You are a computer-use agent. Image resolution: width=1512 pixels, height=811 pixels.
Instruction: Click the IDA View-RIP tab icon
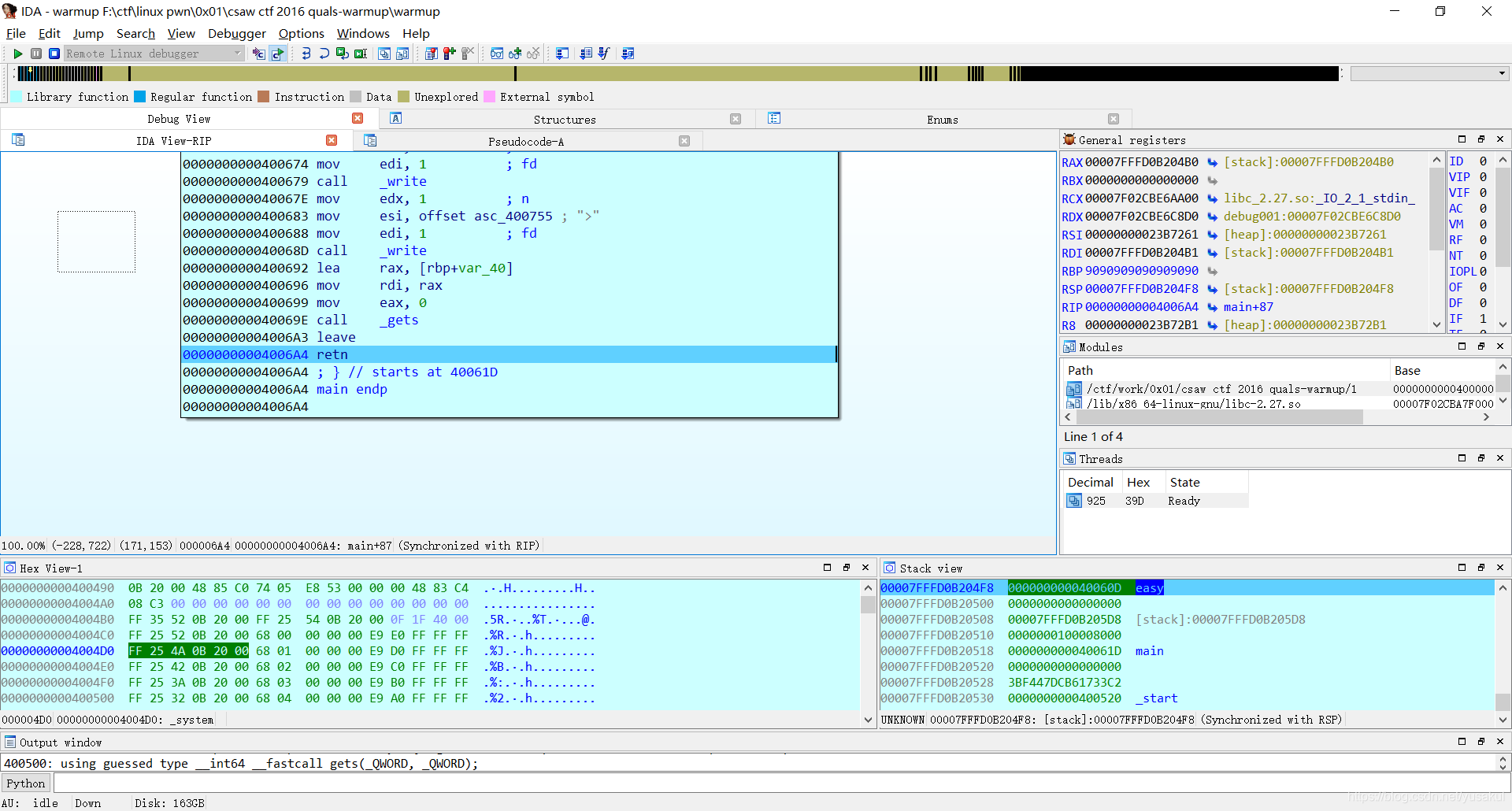18,140
